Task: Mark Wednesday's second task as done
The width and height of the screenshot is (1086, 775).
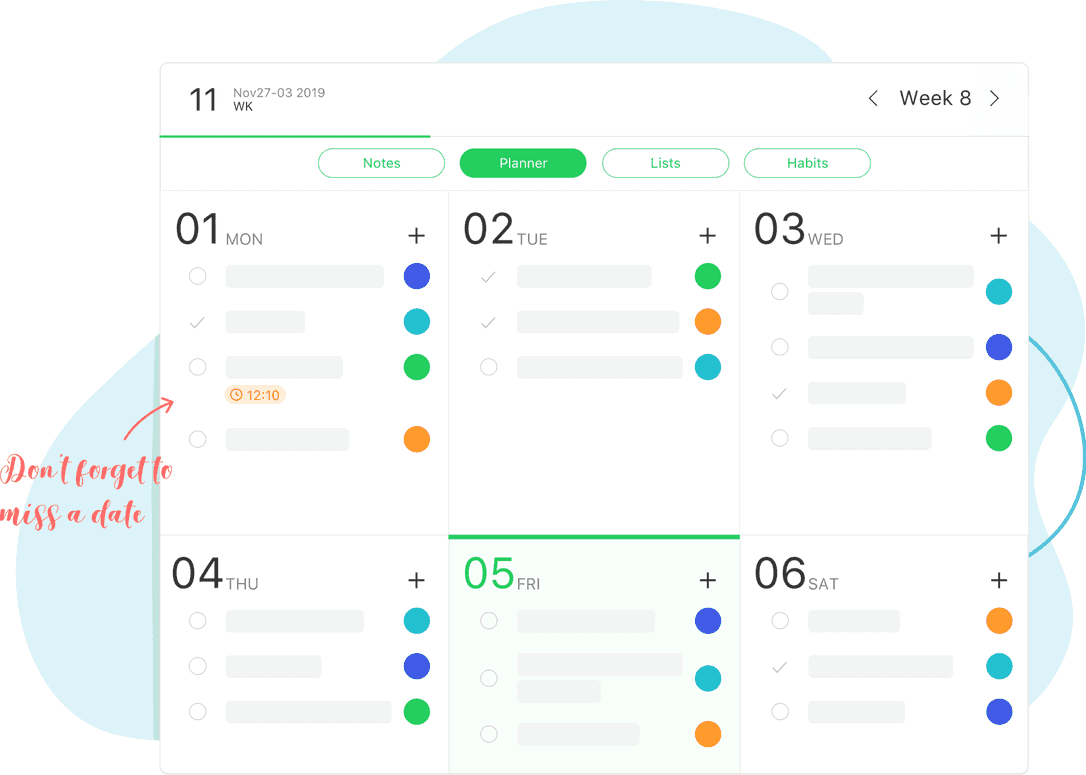Action: click(780, 347)
